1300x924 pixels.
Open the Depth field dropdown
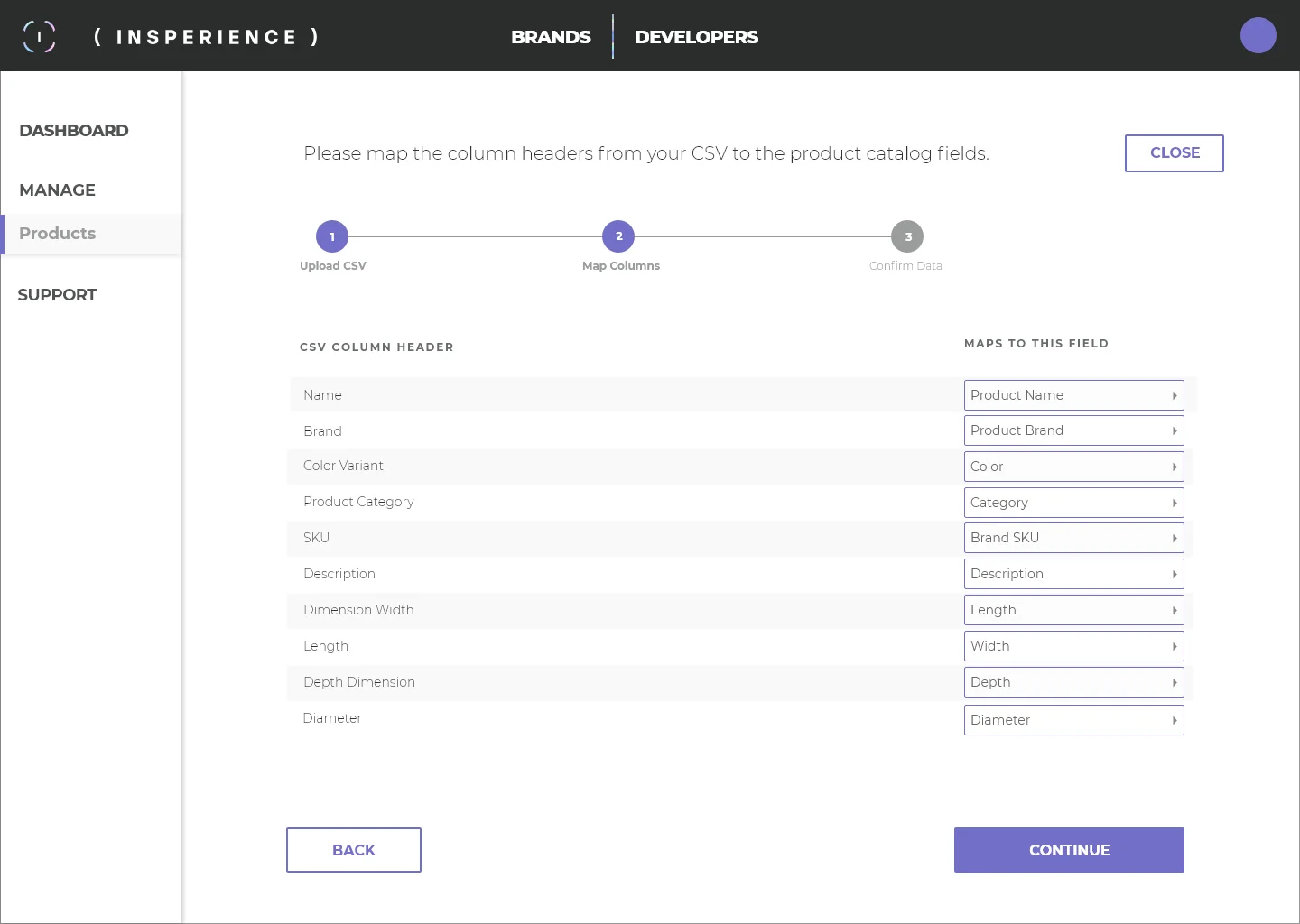pyautogui.click(x=1073, y=682)
